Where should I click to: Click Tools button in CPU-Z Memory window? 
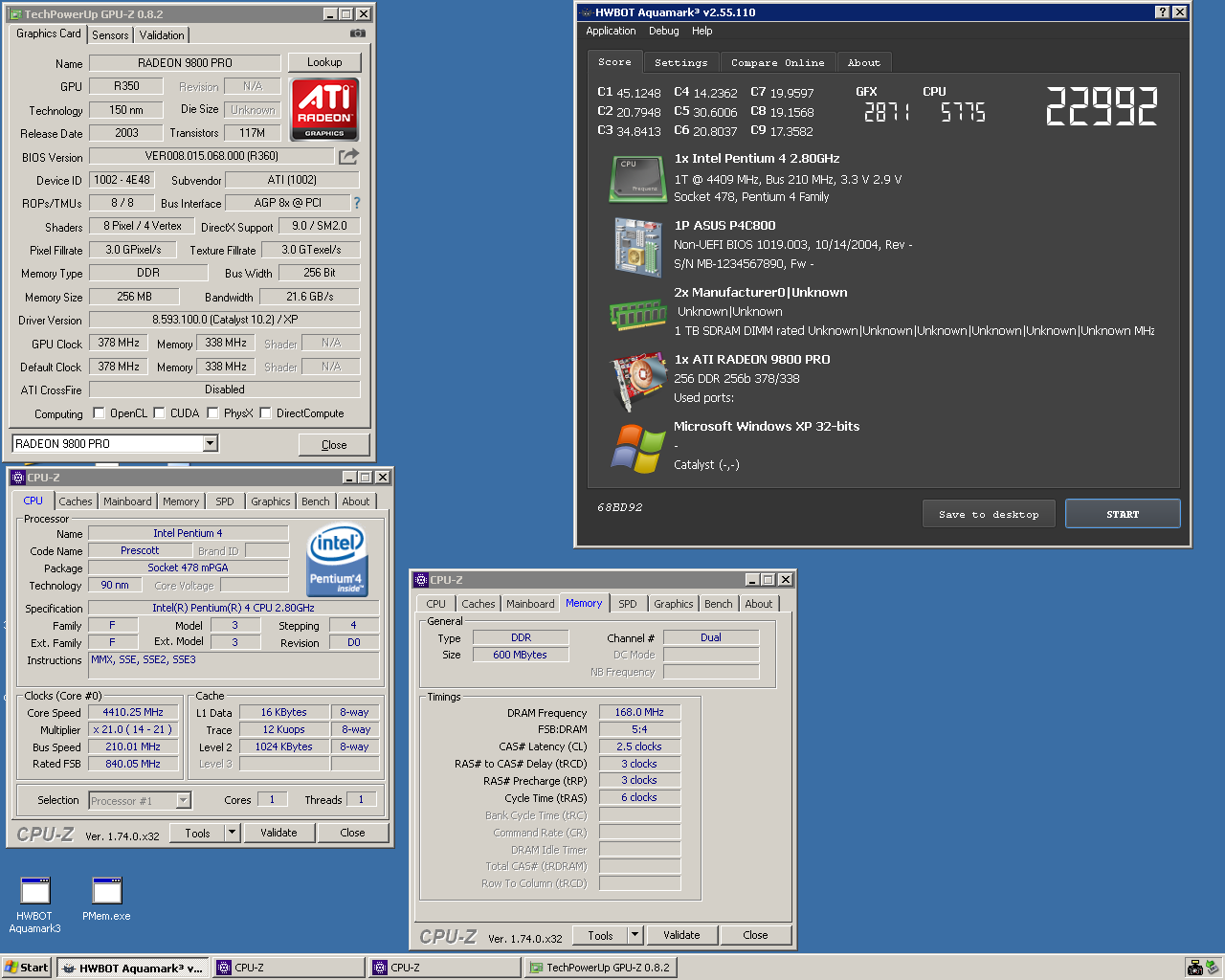click(600, 935)
